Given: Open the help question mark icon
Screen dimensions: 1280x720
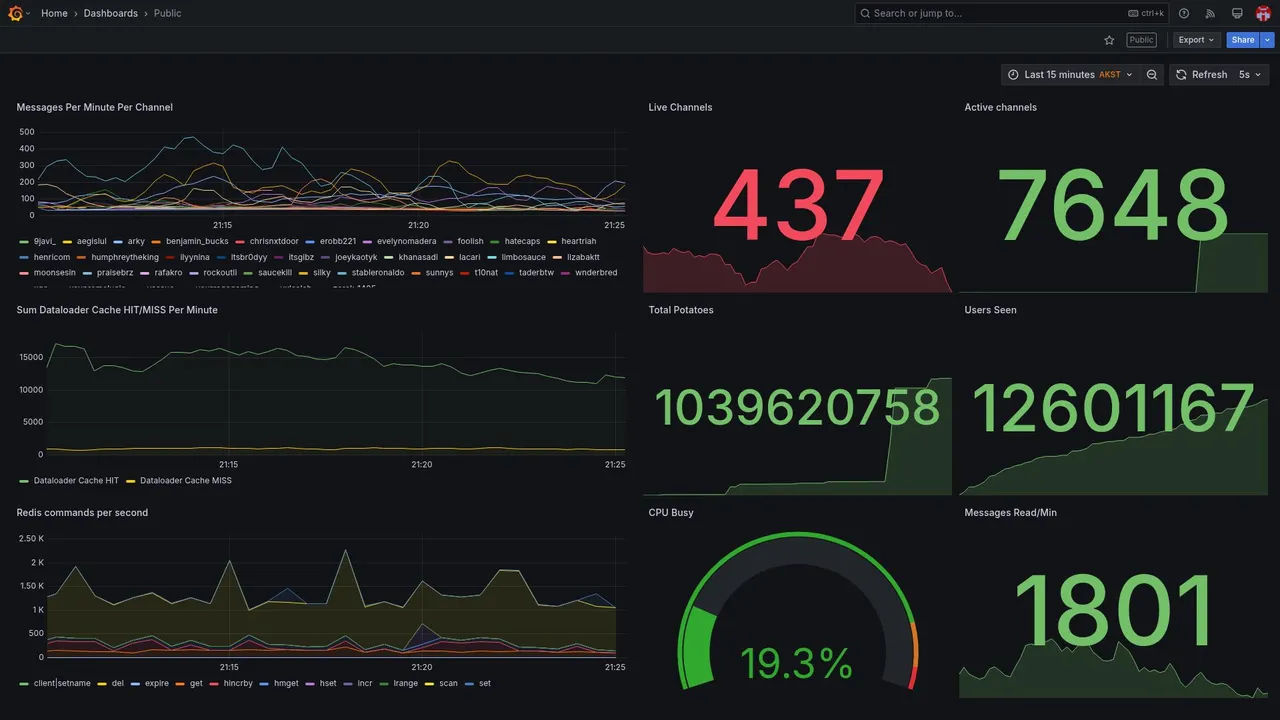Looking at the screenshot, I should tap(1184, 13).
